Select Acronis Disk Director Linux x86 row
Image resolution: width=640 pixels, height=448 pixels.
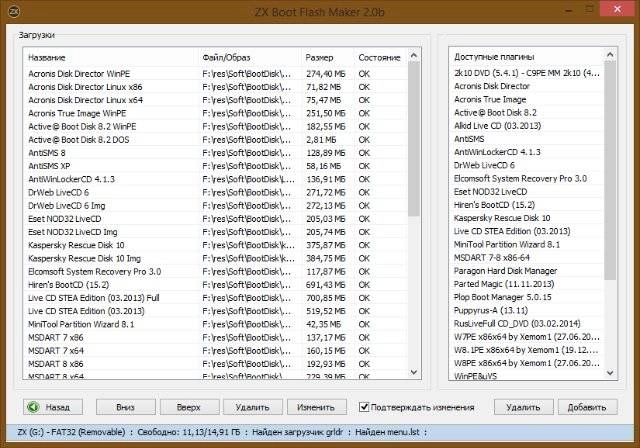point(216,87)
